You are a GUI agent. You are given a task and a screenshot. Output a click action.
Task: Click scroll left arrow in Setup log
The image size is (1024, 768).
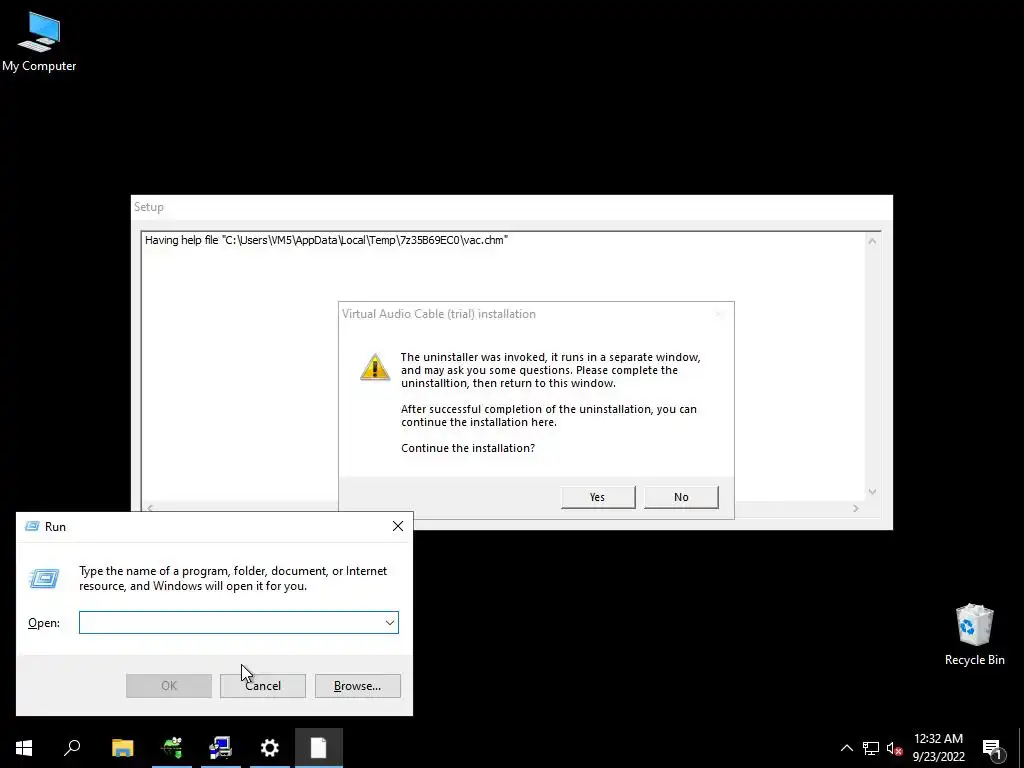[x=150, y=508]
